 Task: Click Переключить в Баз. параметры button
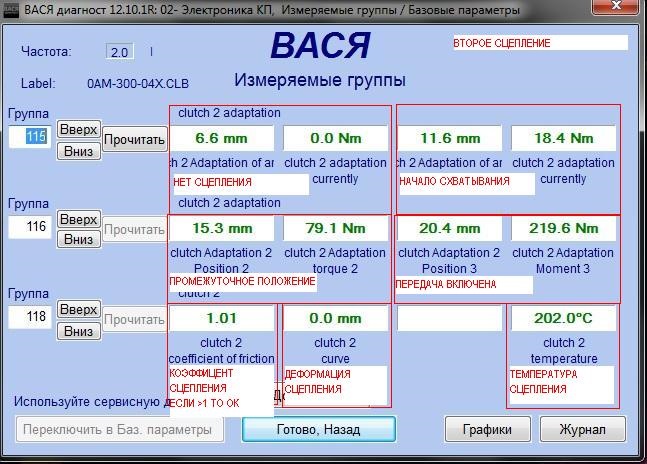(x=120, y=429)
